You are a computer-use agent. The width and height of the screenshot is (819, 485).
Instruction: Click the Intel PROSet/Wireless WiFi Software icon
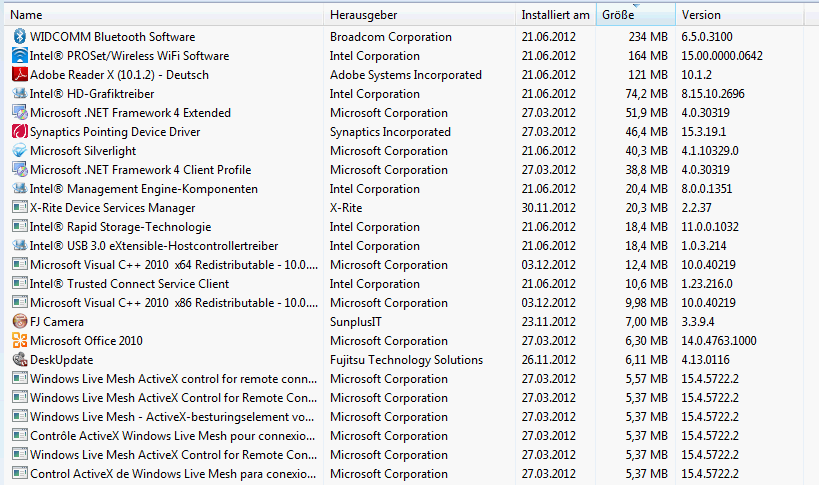pyautogui.click(x=19, y=56)
